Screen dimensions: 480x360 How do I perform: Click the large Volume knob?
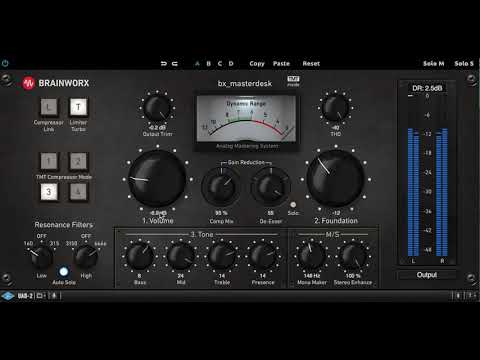157,179
